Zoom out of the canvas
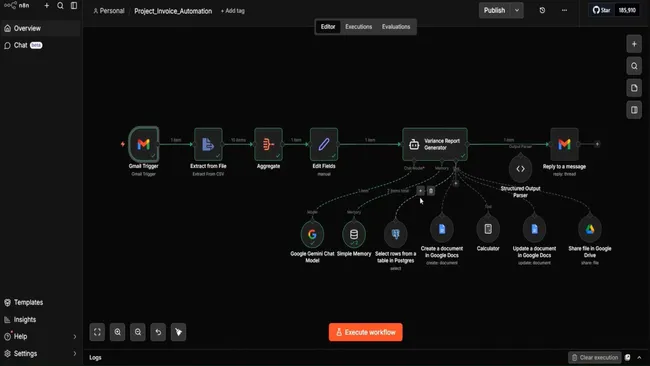Viewport: 650px width, 366px height. (138, 332)
